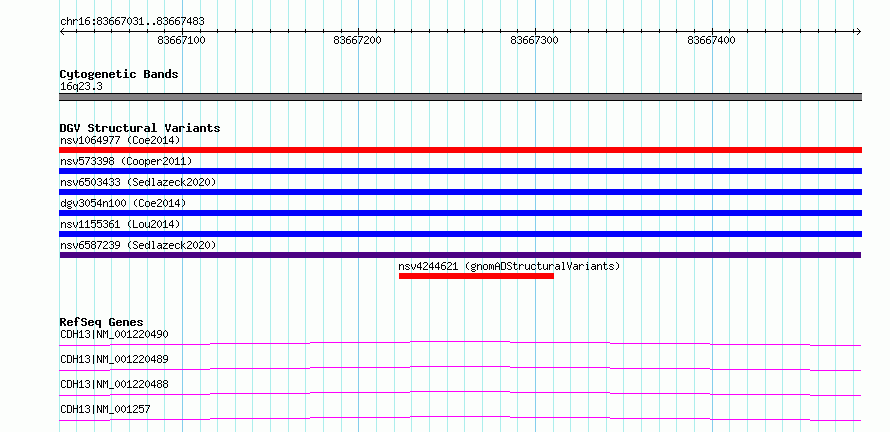Open the nsv4244621 (gnomADStructuralVariants) label

(x=509, y=266)
